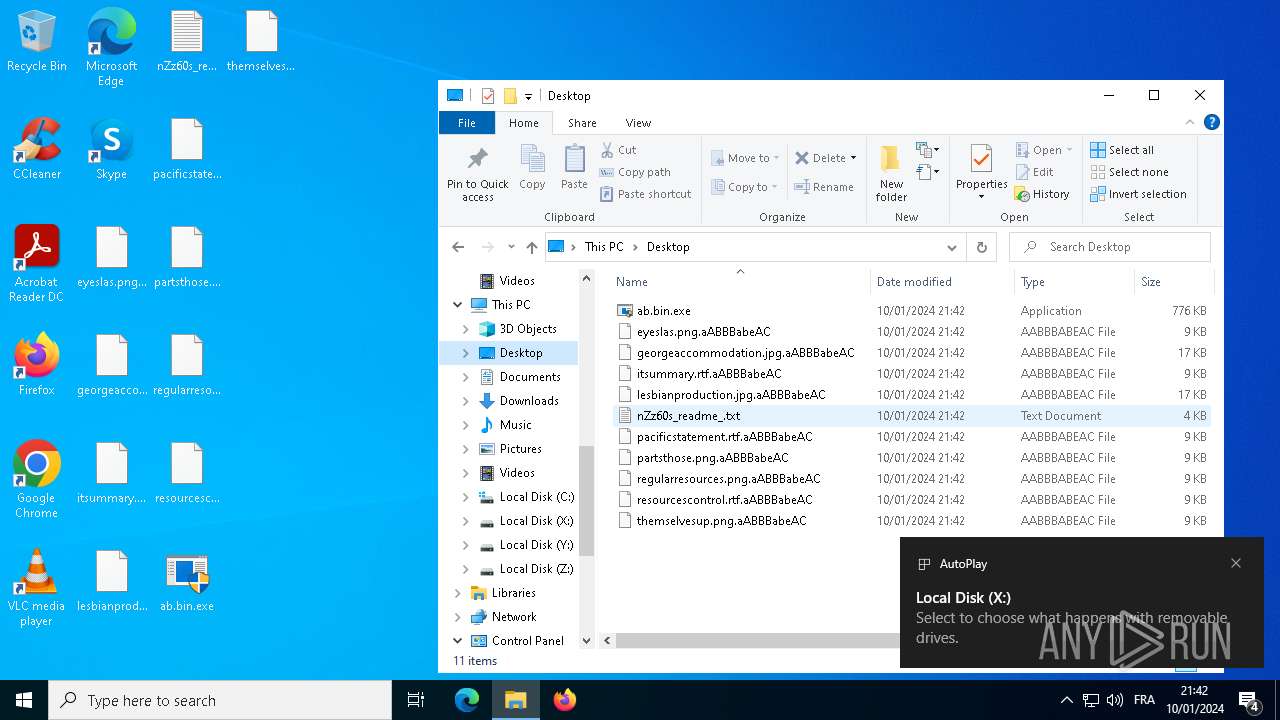The image size is (1280, 720).
Task: Click Select all in ribbon
Action: (x=1122, y=150)
